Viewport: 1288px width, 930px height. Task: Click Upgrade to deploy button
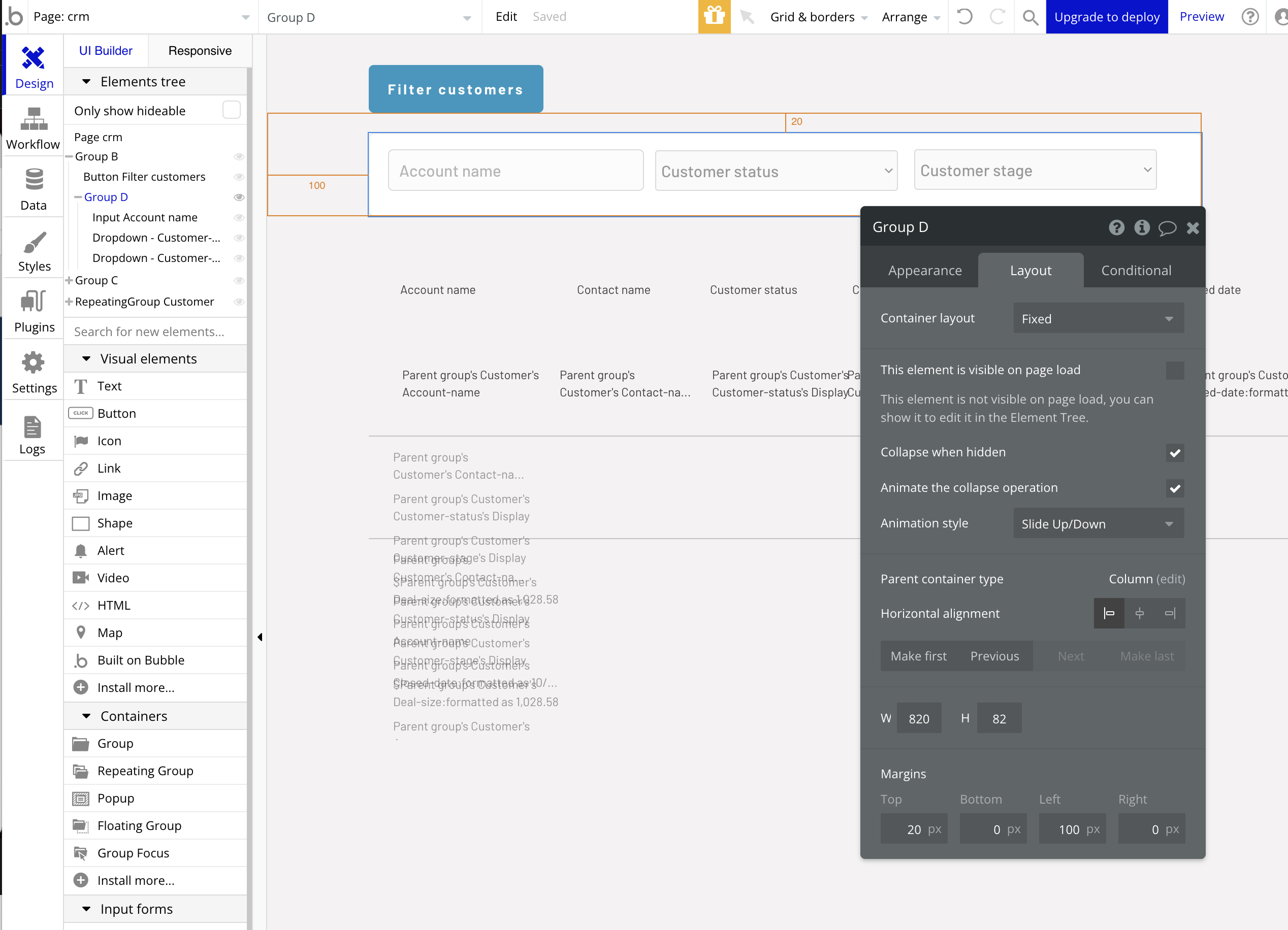pyautogui.click(x=1106, y=16)
